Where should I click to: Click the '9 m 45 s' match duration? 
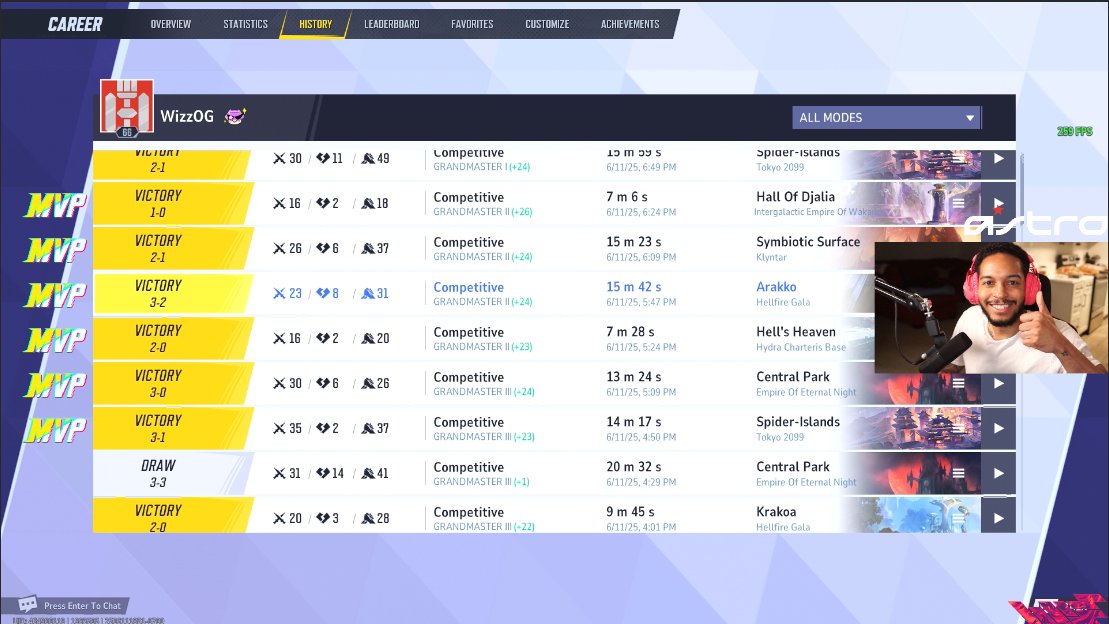point(630,512)
